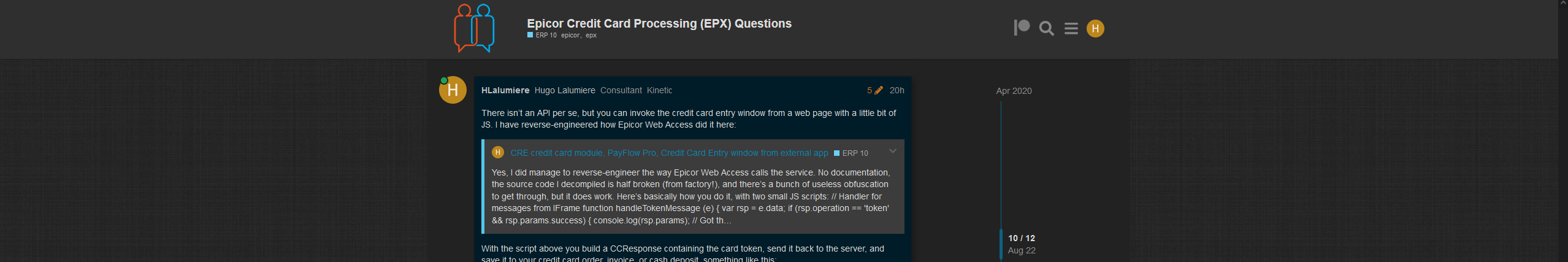The width and height of the screenshot is (1568, 262).
Task: Click the 20h post timestamp
Action: coord(897,90)
